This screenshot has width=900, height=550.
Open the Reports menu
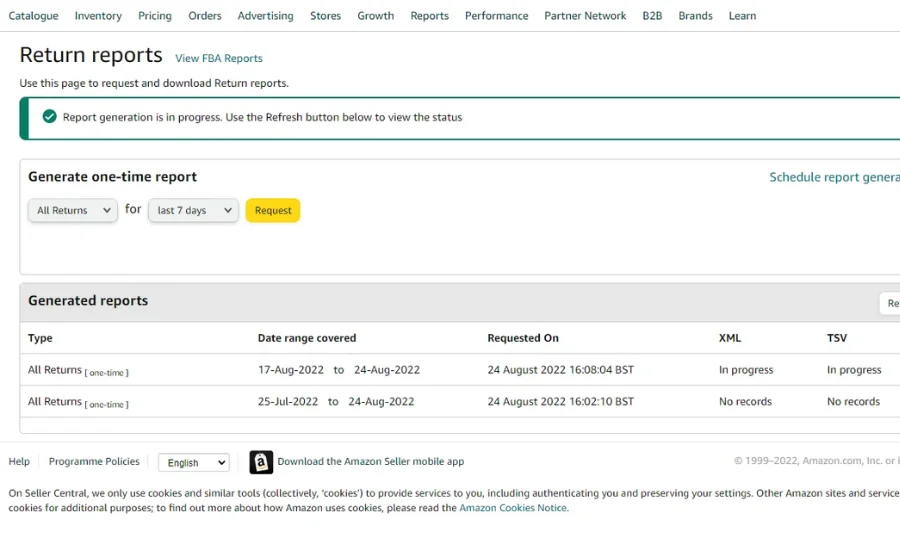[x=429, y=16]
